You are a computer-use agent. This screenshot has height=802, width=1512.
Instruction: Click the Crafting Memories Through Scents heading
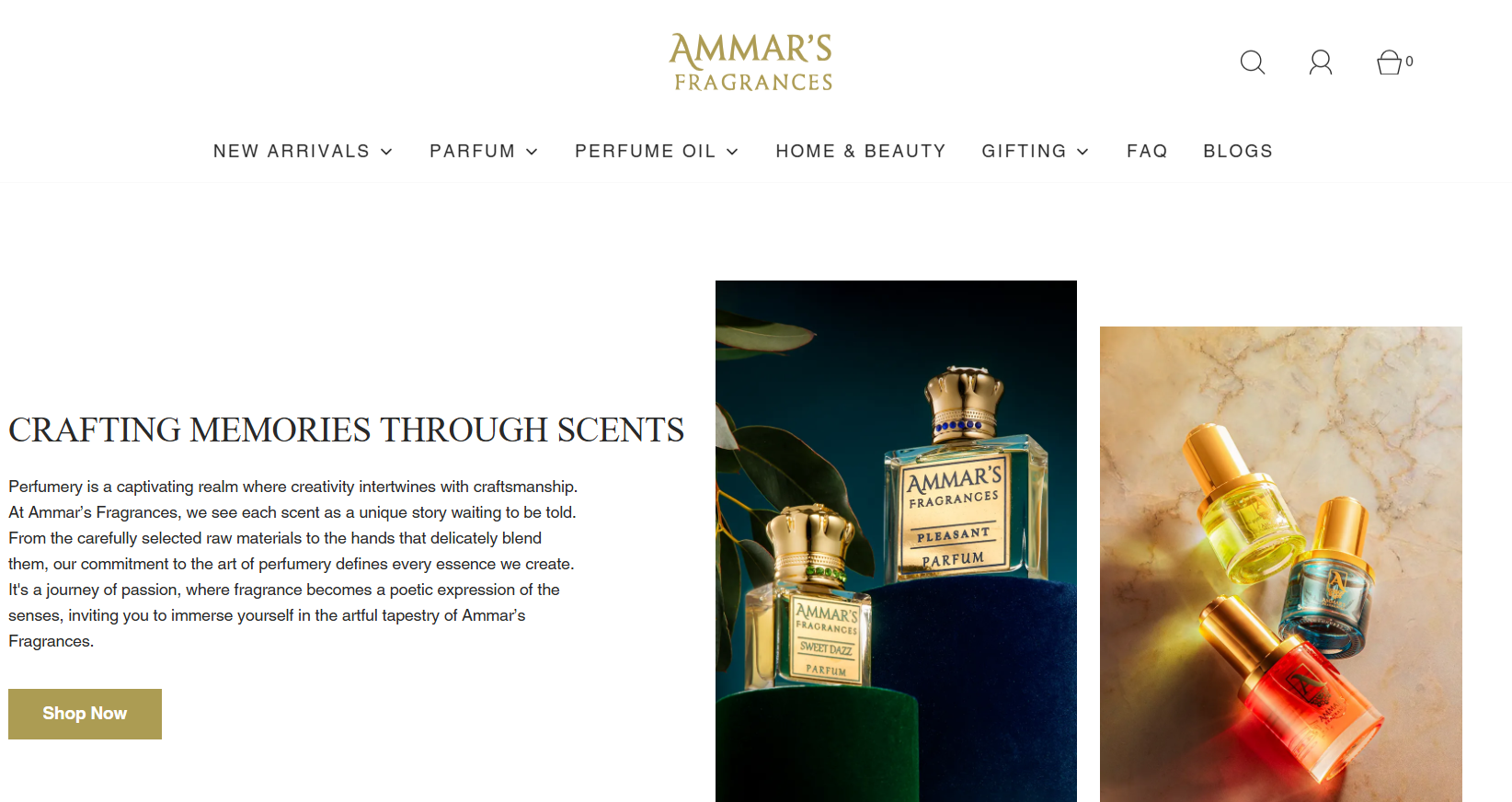pos(346,430)
